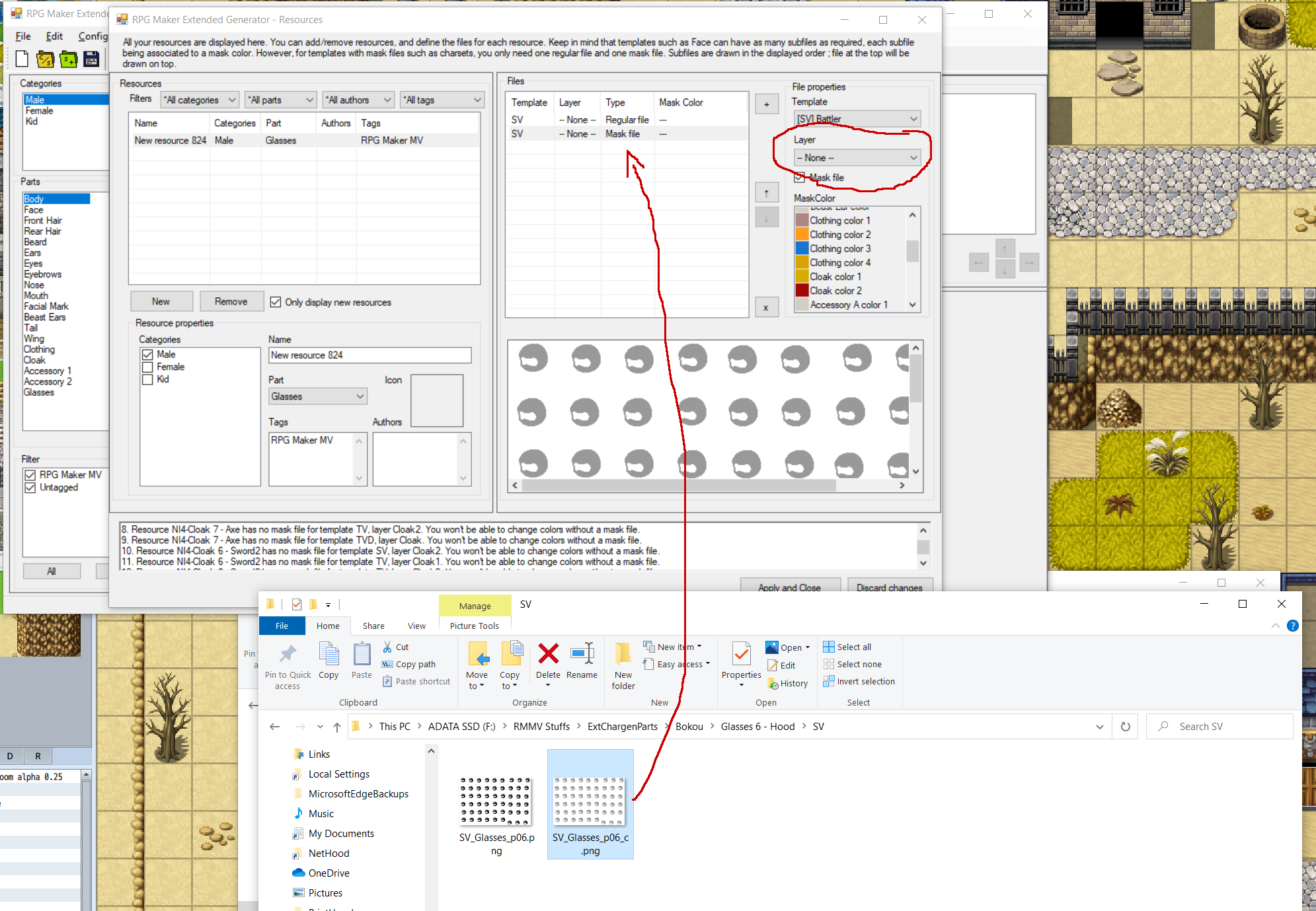
Task: Click the Remove resource button
Action: tap(231, 301)
